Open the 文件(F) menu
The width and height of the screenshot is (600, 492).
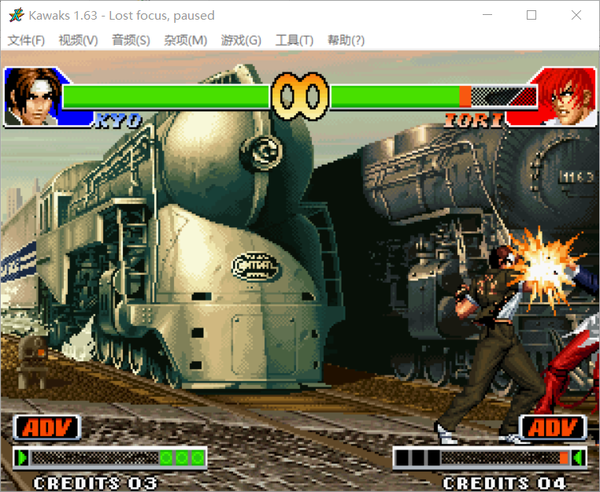click(x=26, y=40)
